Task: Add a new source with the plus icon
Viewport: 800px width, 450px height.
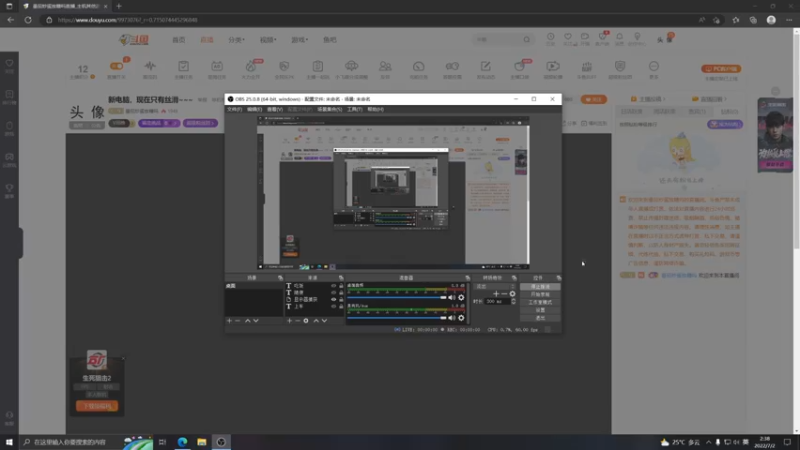Action: pos(289,321)
